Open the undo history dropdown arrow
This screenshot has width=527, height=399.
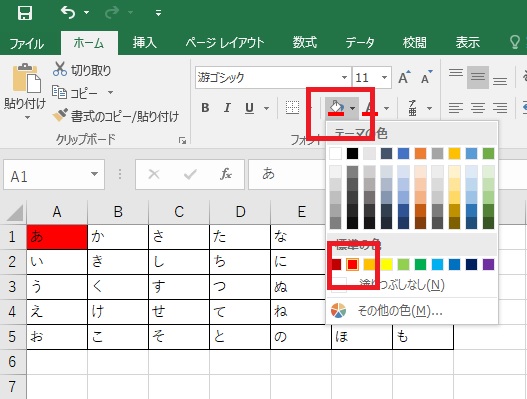point(86,13)
